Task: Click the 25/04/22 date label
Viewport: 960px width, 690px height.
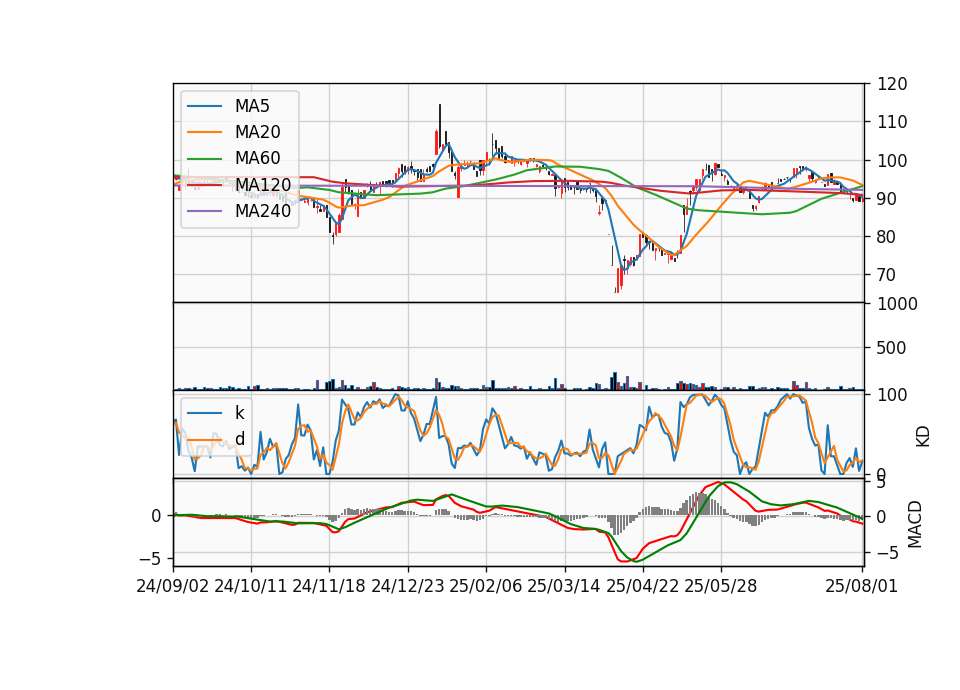Action: (642, 586)
